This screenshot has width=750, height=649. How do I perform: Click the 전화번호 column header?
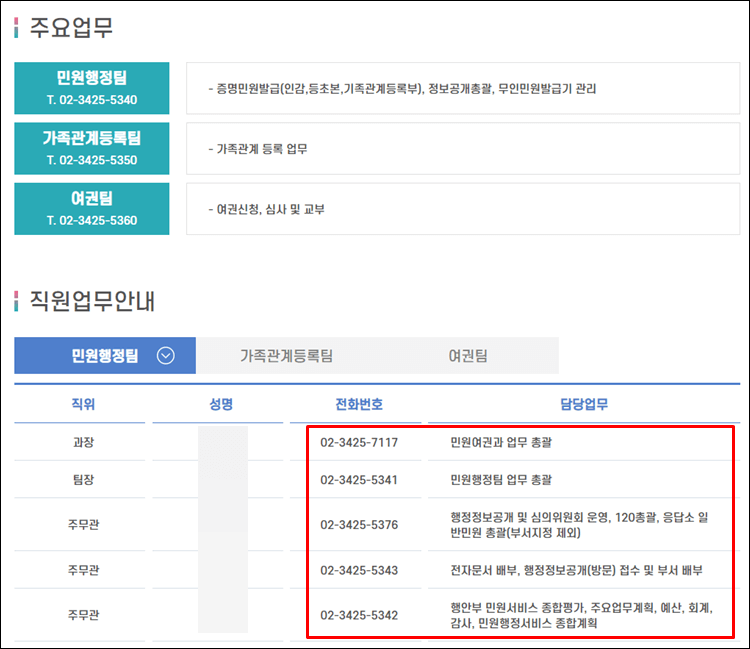(x=359, y=405)
